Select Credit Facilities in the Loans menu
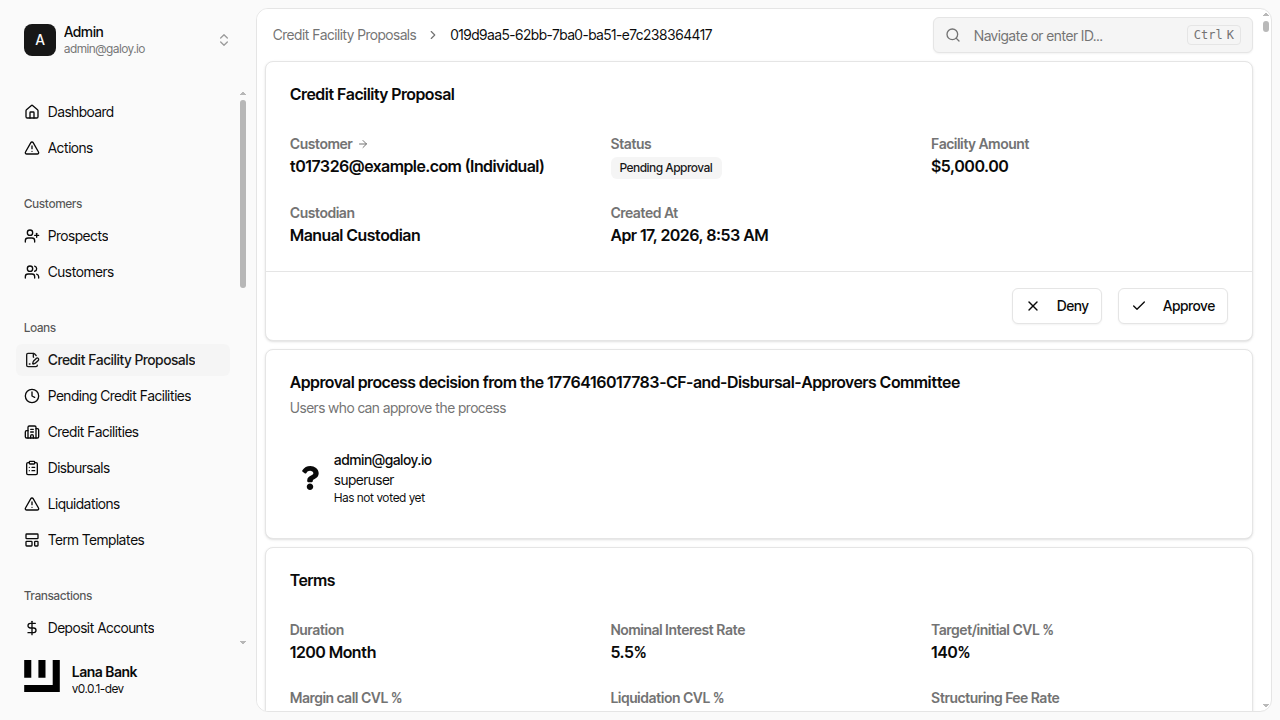Screen dimensions: 1280x720 pyautogui.click(x=92, y=431)
